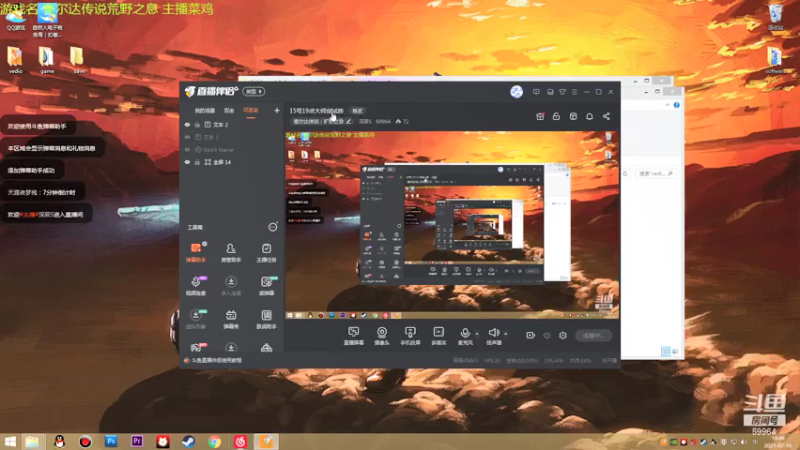This screenshot has height=450, width=800.
Task: Open the 弹幕助手 danmaku assistant tool
Action: point(196,253)
